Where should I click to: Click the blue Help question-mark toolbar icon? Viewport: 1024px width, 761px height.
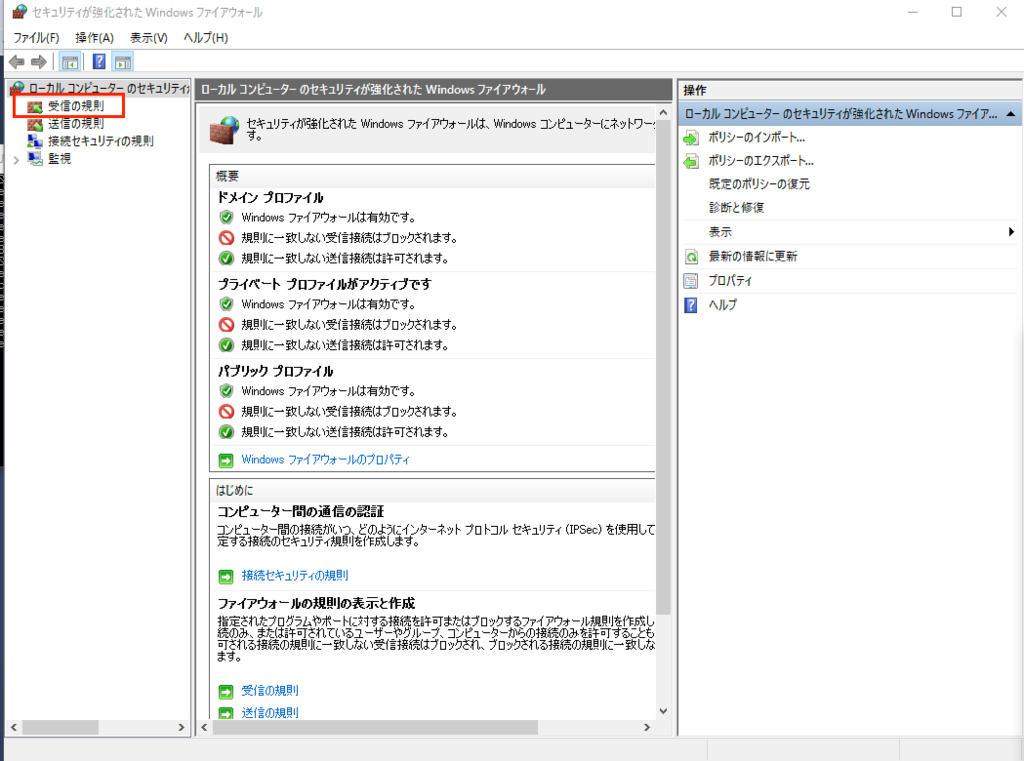[99, 62]
